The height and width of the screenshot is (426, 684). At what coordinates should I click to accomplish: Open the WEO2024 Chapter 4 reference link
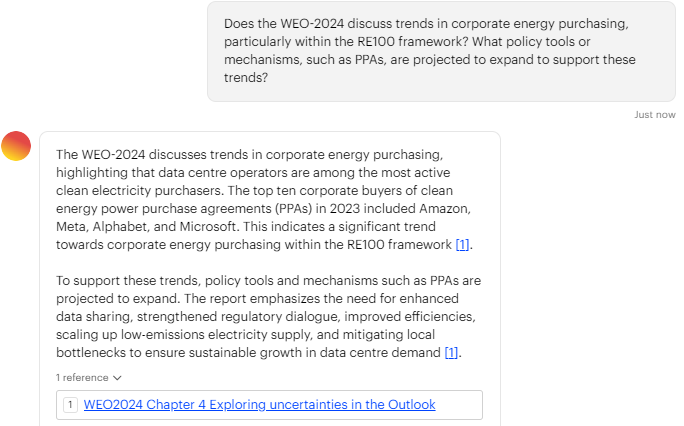[259, 405]
